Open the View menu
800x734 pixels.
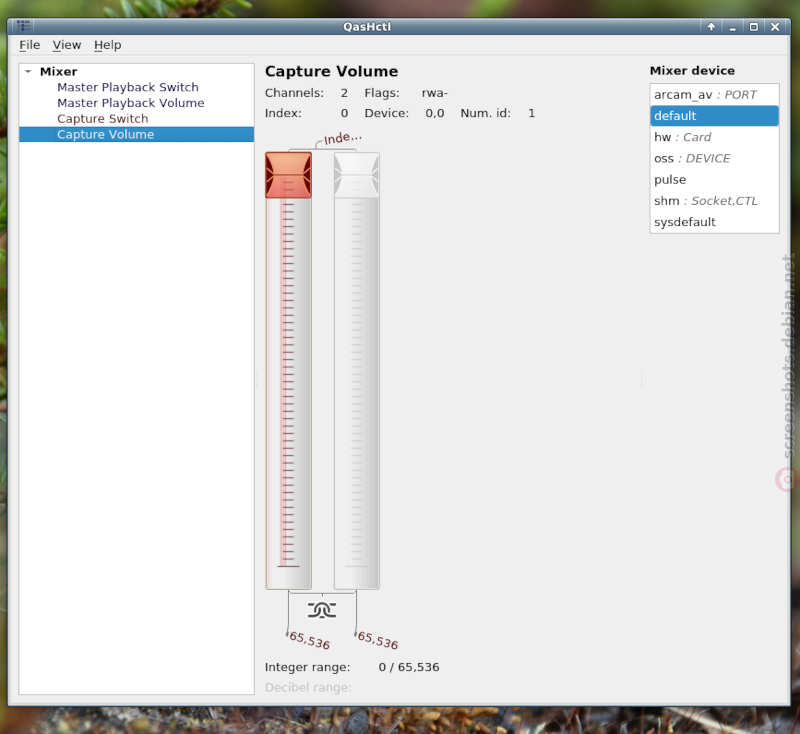[x=67, y=45]
